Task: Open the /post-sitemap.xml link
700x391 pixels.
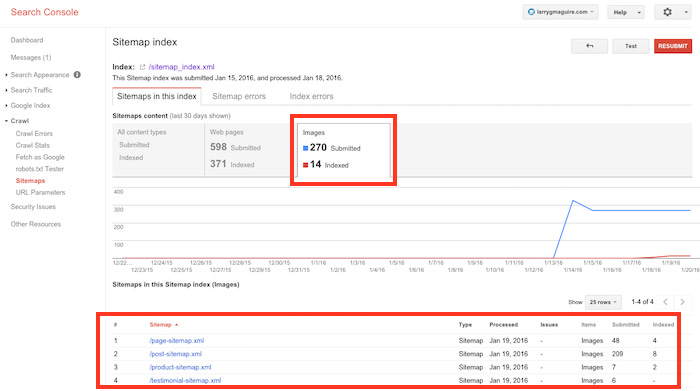Action: point(175,354)
